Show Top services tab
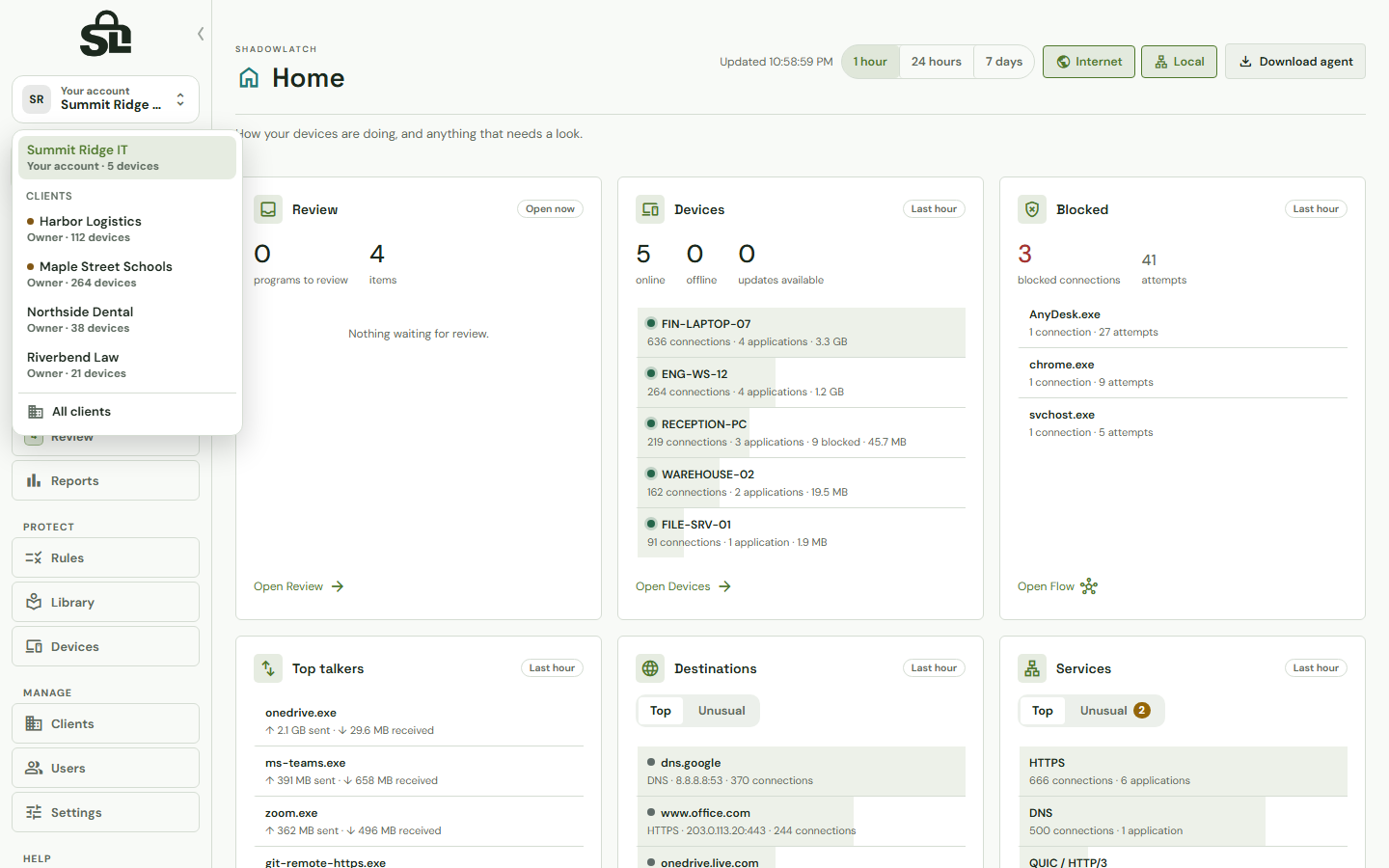This screenshot has height=868, width=1389. [1043, 711]
